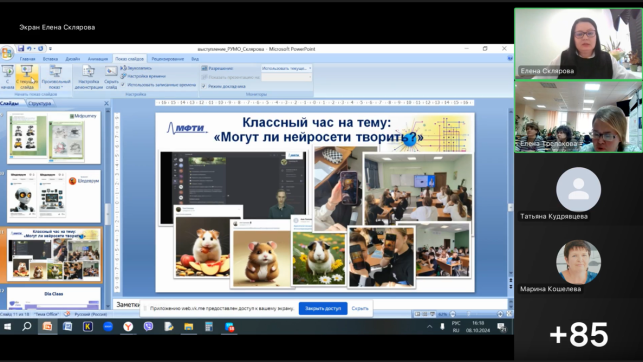Viewport: 643px width, 362px height.
Task: Start slideshow from beginning icon
Action: [7, 77]
